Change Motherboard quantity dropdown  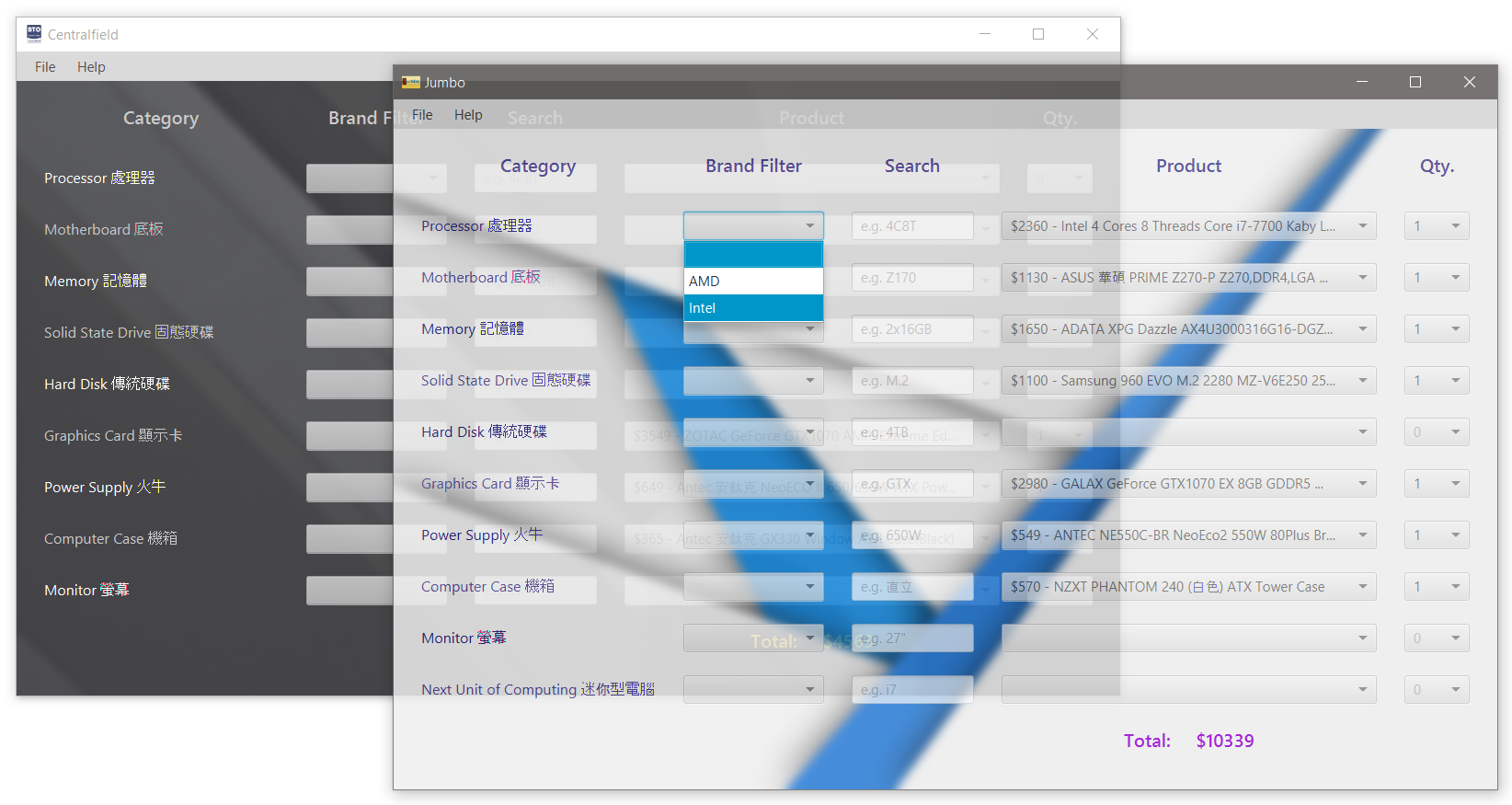coord(1437,278)
